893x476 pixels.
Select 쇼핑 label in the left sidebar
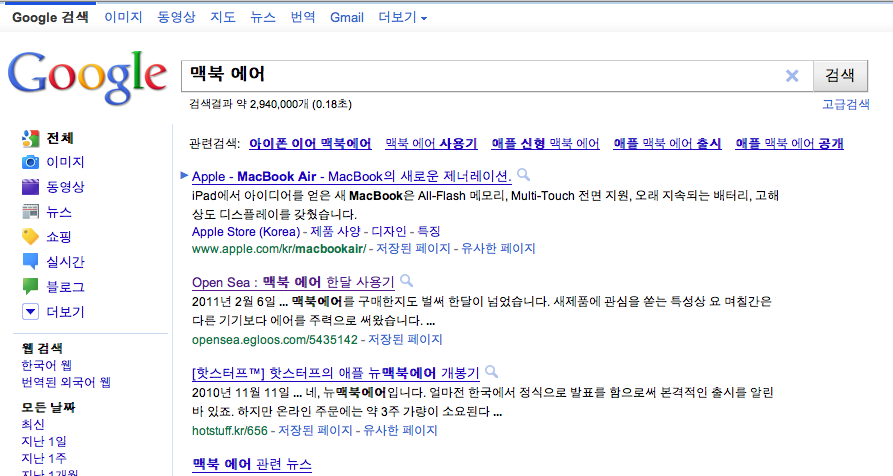59,236
